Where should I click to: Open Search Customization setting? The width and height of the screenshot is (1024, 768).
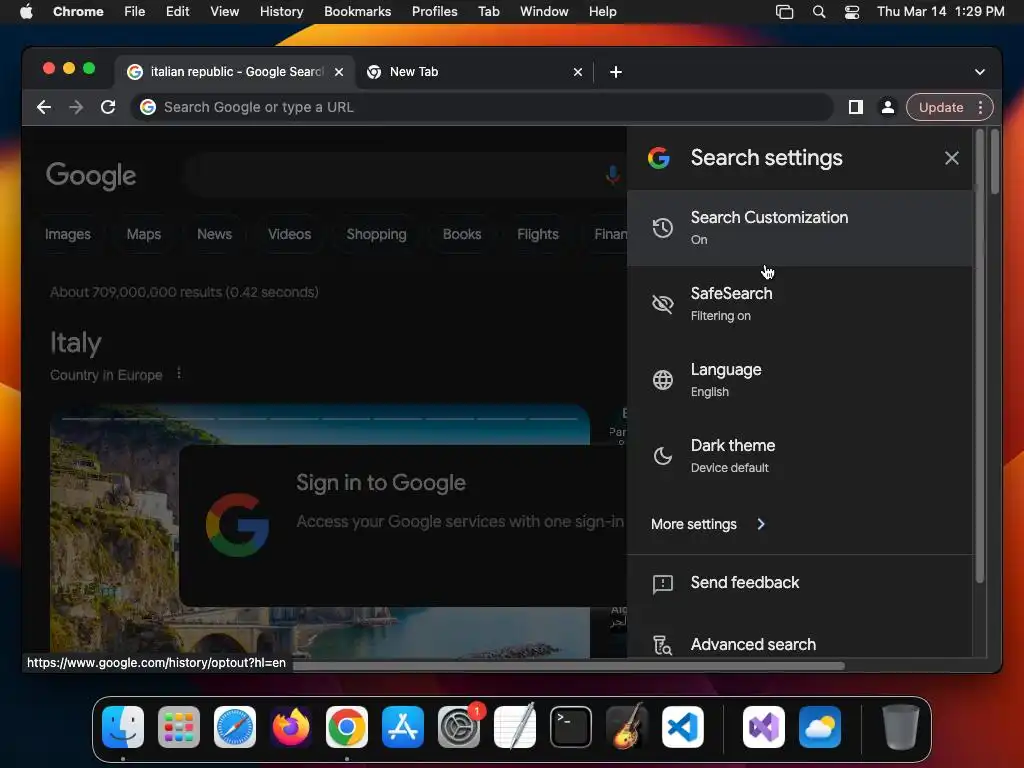pyautogui.click(x=800, y=228)
